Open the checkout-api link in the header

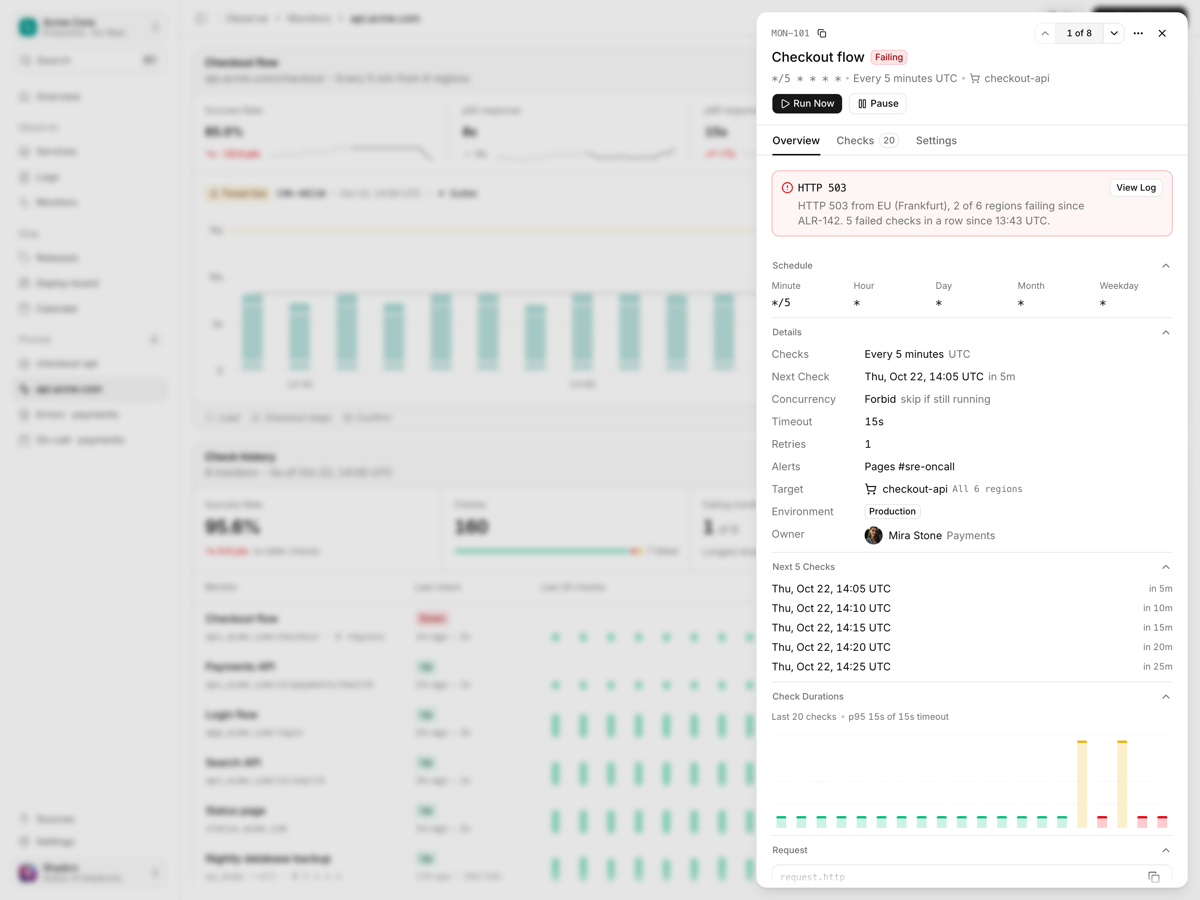pyautogui.click(x=1016, y=78)
